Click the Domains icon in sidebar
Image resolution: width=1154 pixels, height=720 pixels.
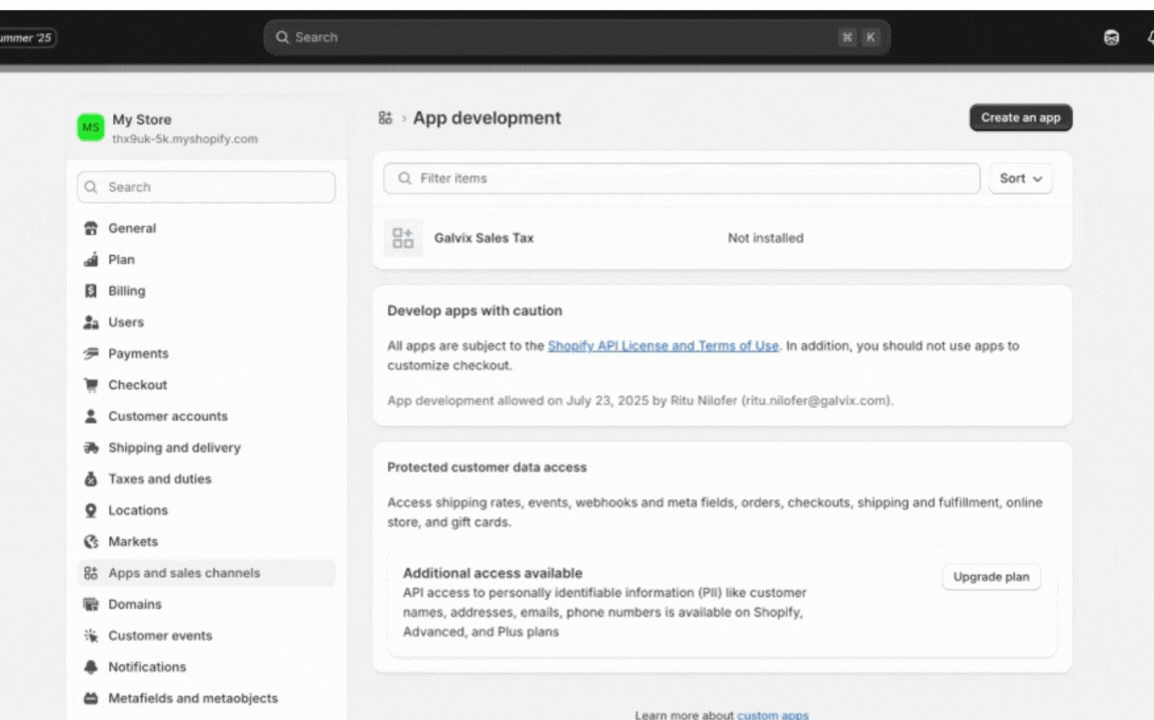[91, 604]
